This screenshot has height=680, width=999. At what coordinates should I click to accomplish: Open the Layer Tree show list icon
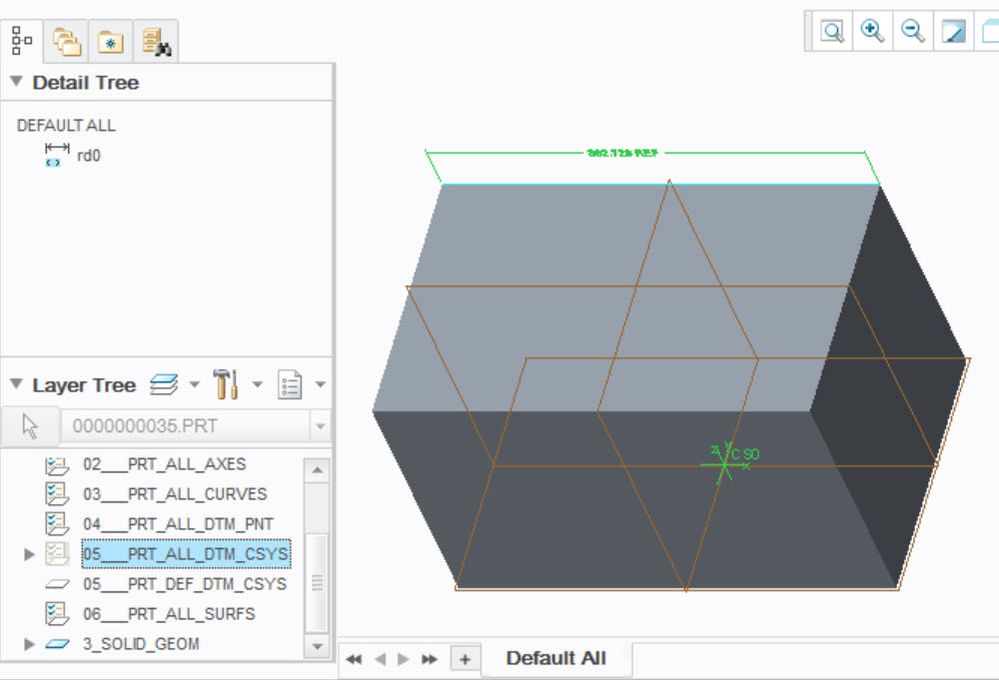click(290, 385)
